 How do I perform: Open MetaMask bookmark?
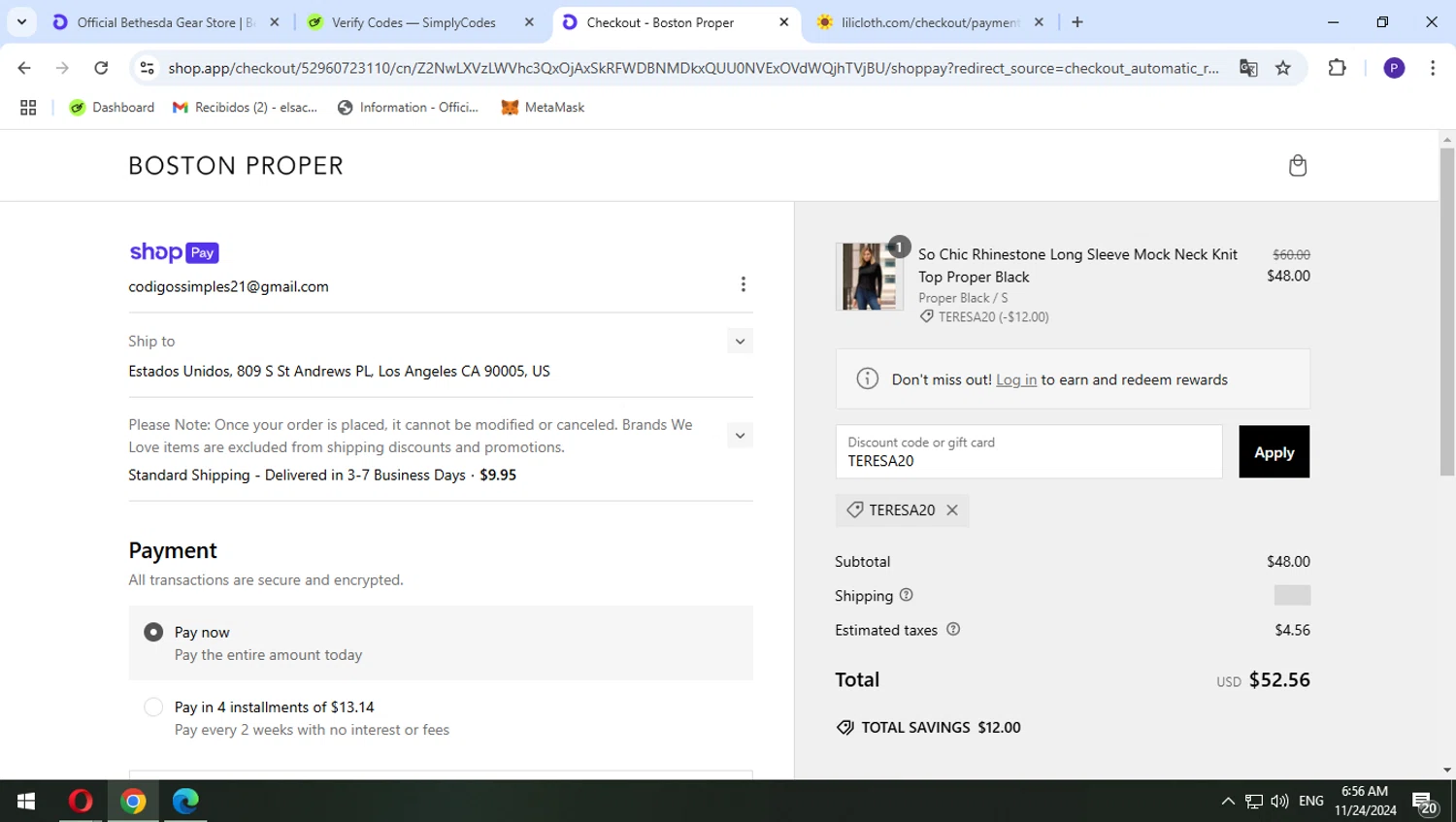tap(543, 108)
